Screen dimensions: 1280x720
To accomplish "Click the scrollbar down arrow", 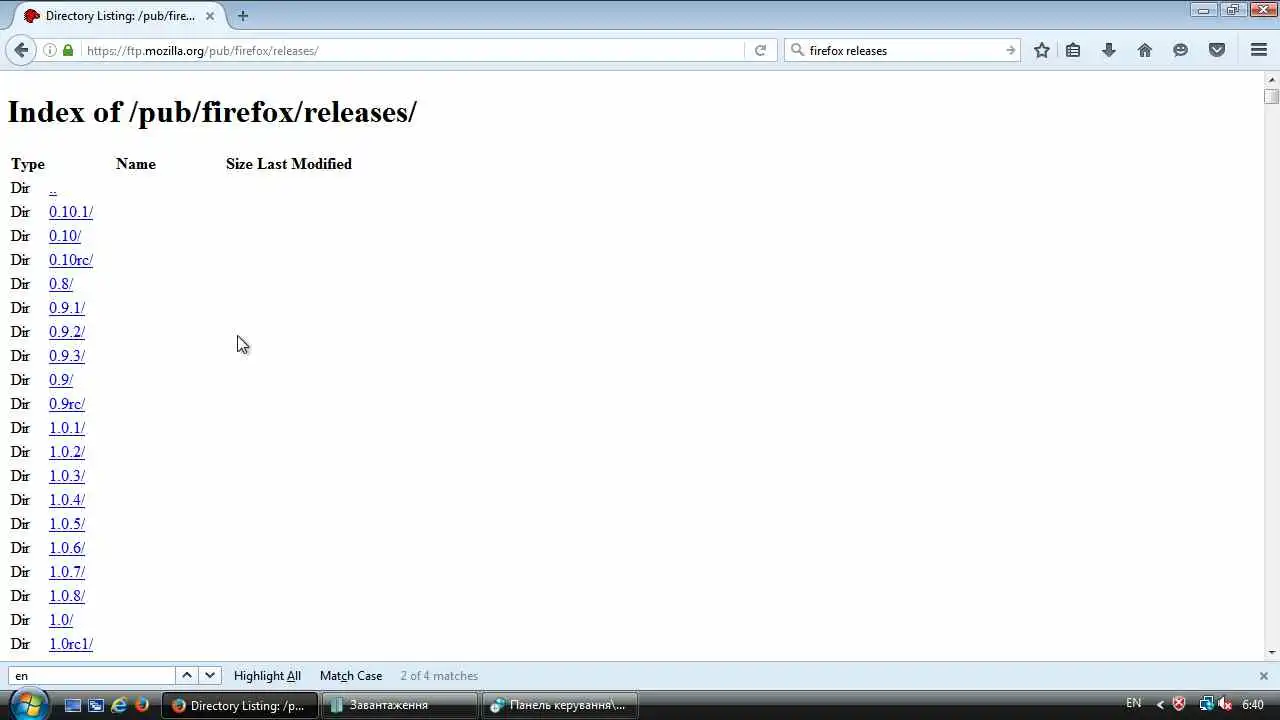I will click(1271, 653).
